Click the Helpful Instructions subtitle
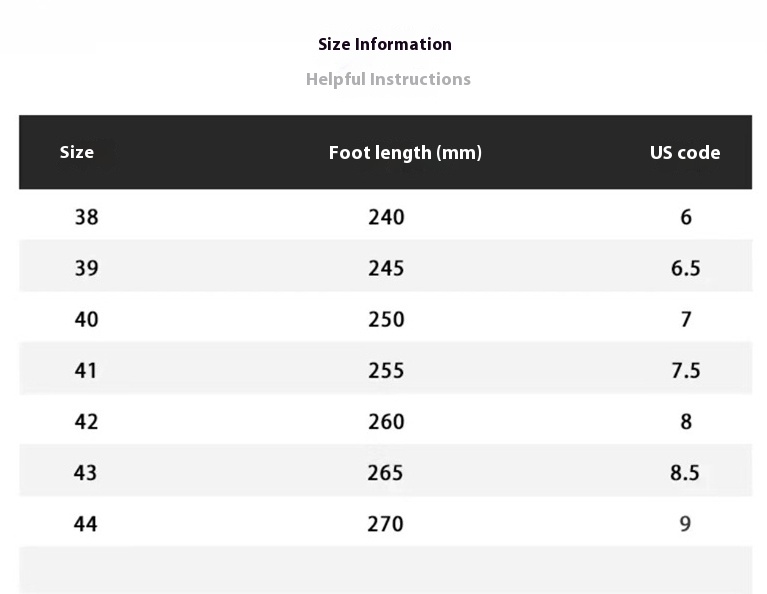Viewport: 767px width, 594px height. 388,79
